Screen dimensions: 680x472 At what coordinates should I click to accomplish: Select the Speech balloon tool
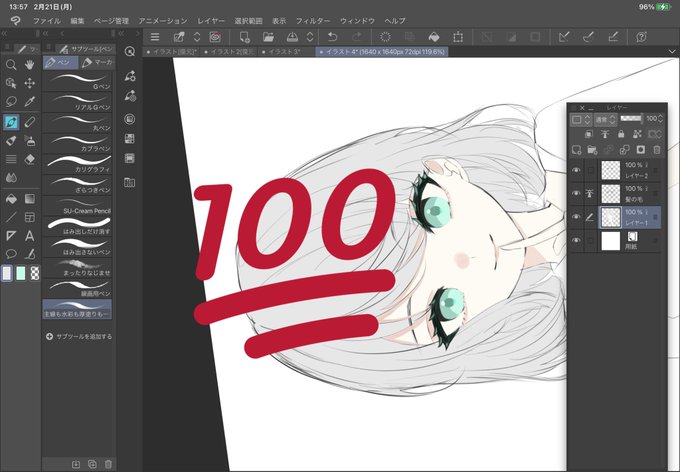tap(11, 254)
